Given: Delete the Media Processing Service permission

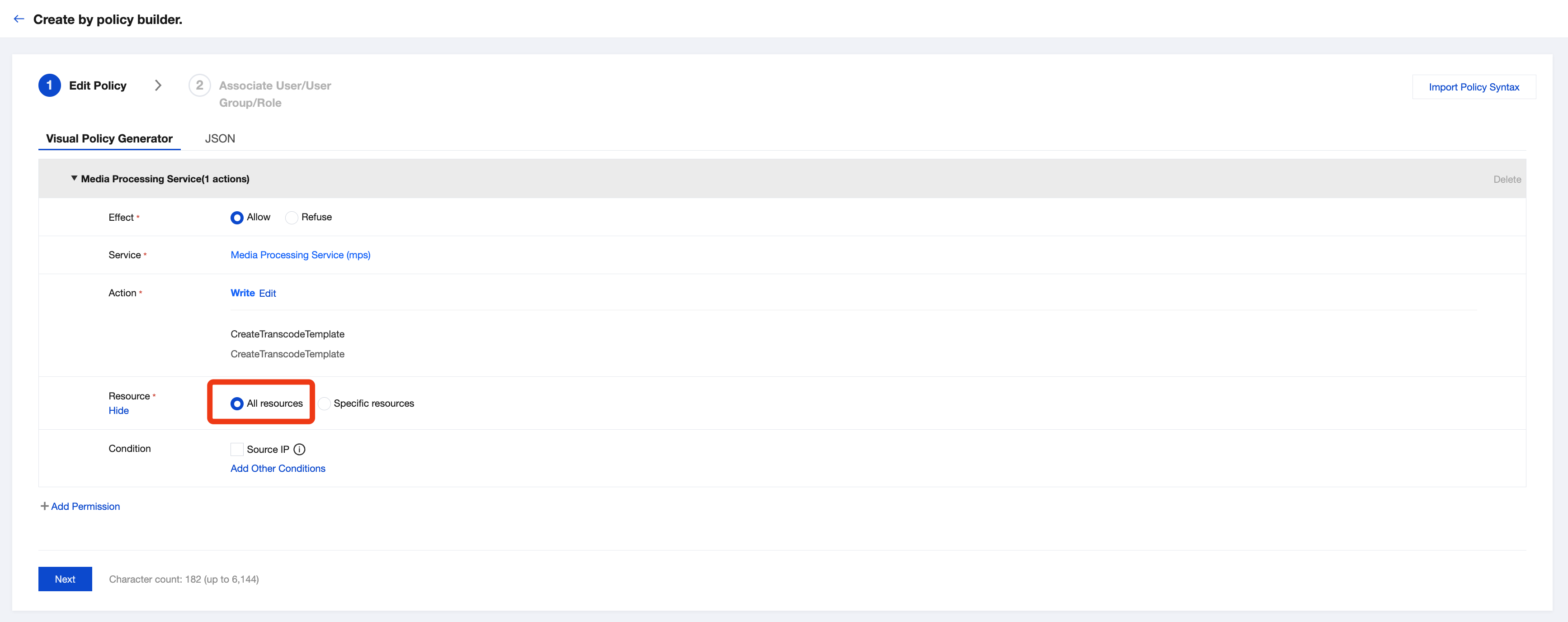Looking at the screenshot, I should 1507,179.
